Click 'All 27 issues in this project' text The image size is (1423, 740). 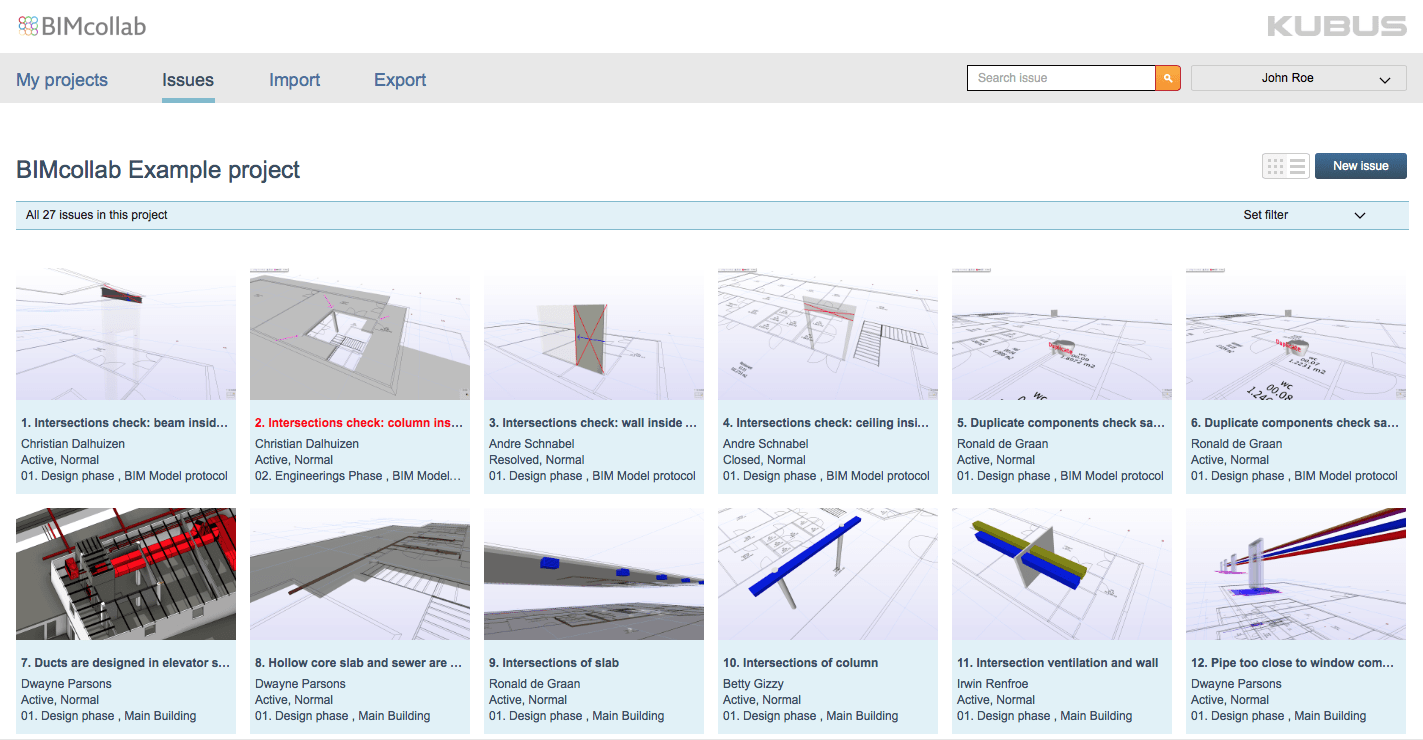pyautogui.click(x=97, y=215)
